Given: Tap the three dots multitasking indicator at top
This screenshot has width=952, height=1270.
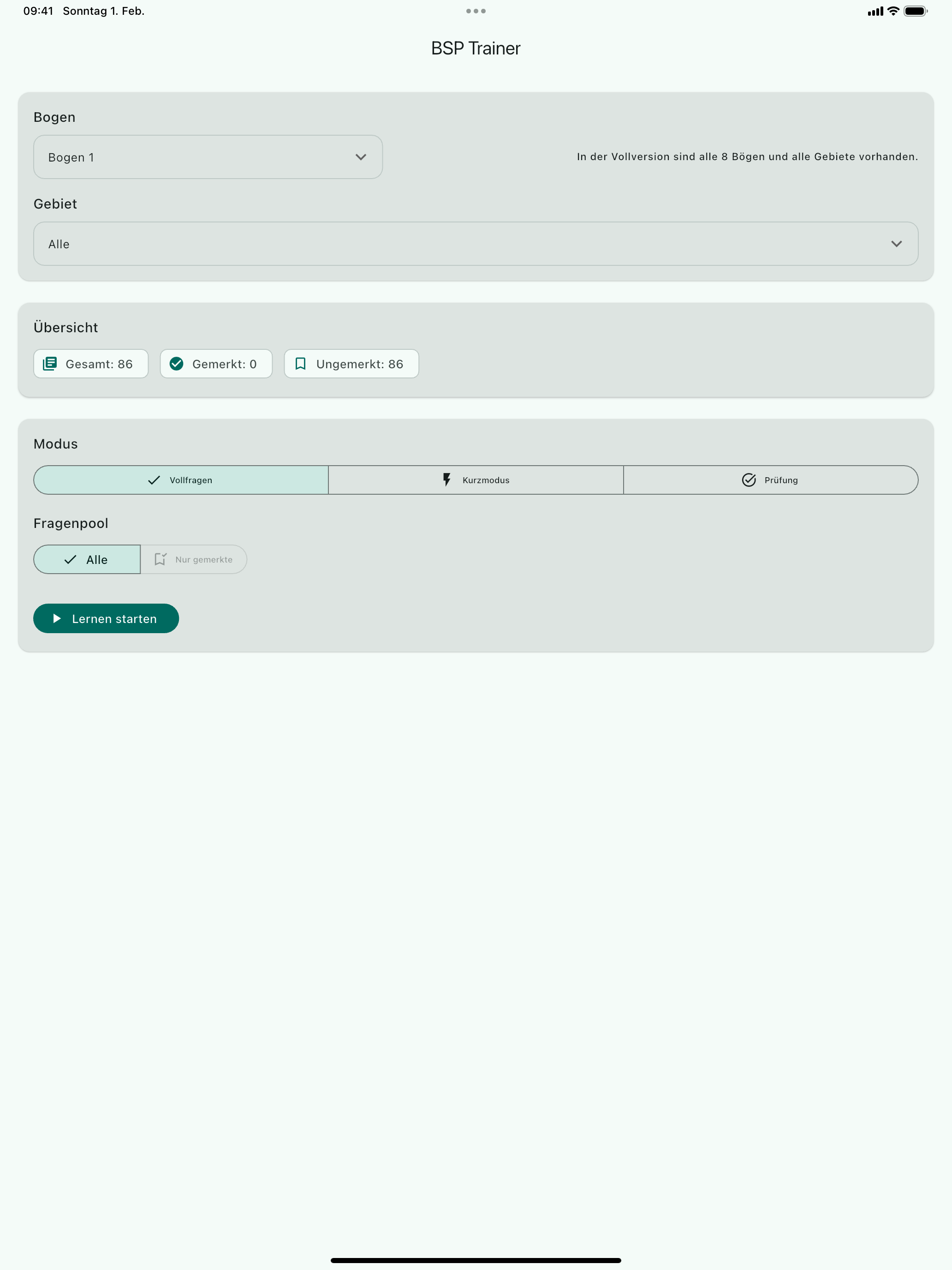Looking at the screenshot, I should [476, 11].
